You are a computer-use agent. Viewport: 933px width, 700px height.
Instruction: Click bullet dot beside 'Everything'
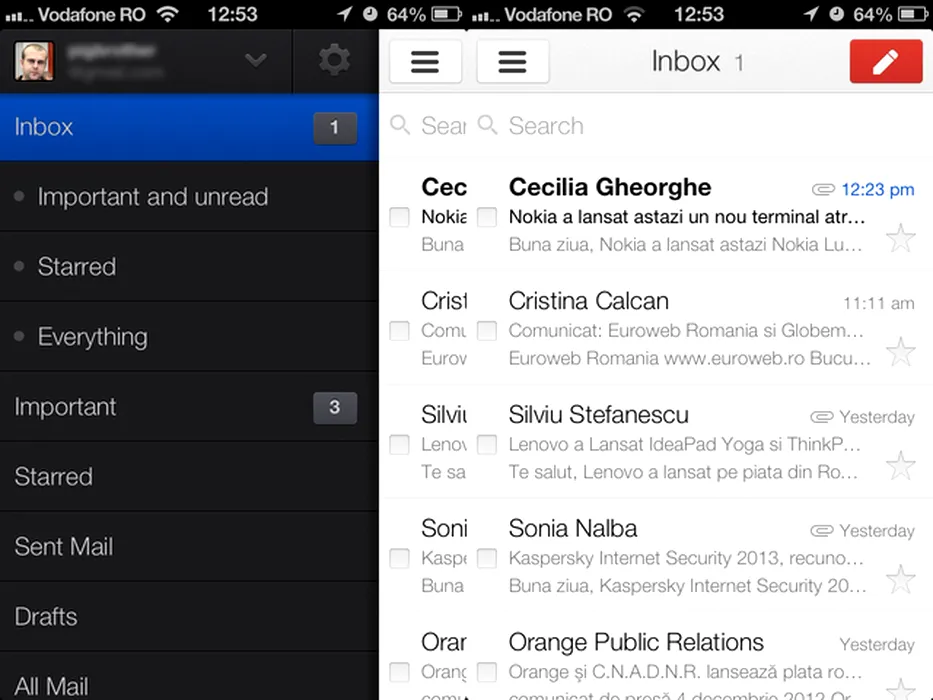coord(19,336)
